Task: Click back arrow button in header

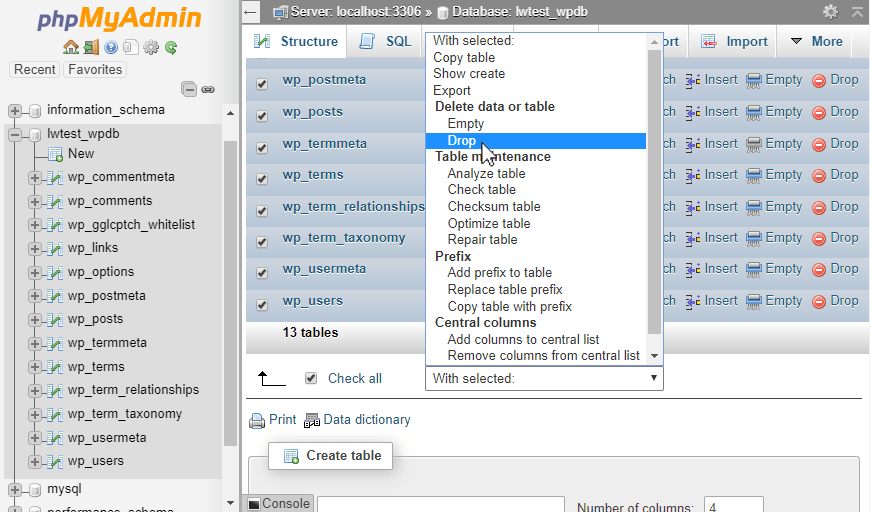Action: [x=251, y=12]
